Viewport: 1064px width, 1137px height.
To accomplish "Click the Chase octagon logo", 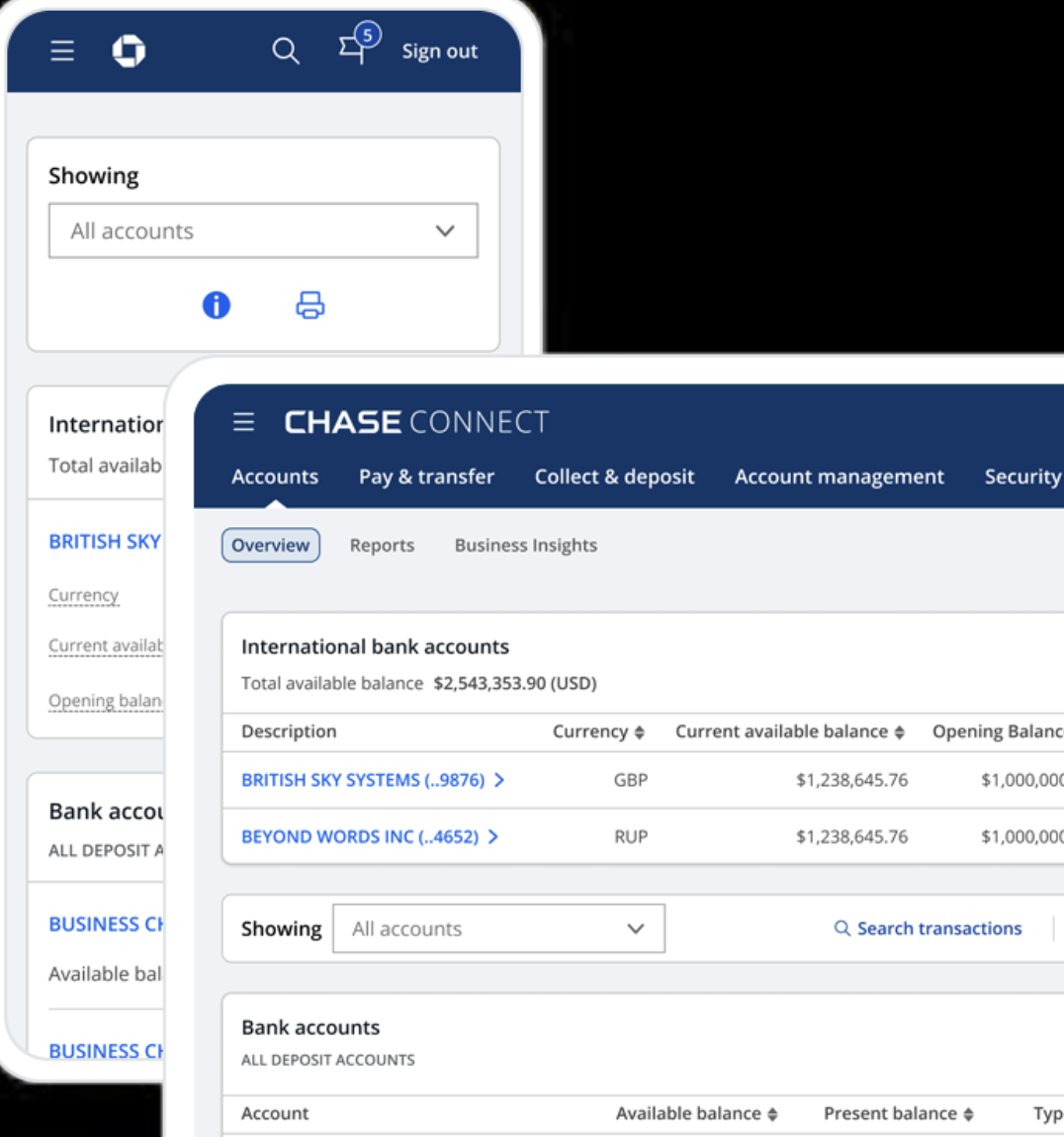I will coord(129,50).
